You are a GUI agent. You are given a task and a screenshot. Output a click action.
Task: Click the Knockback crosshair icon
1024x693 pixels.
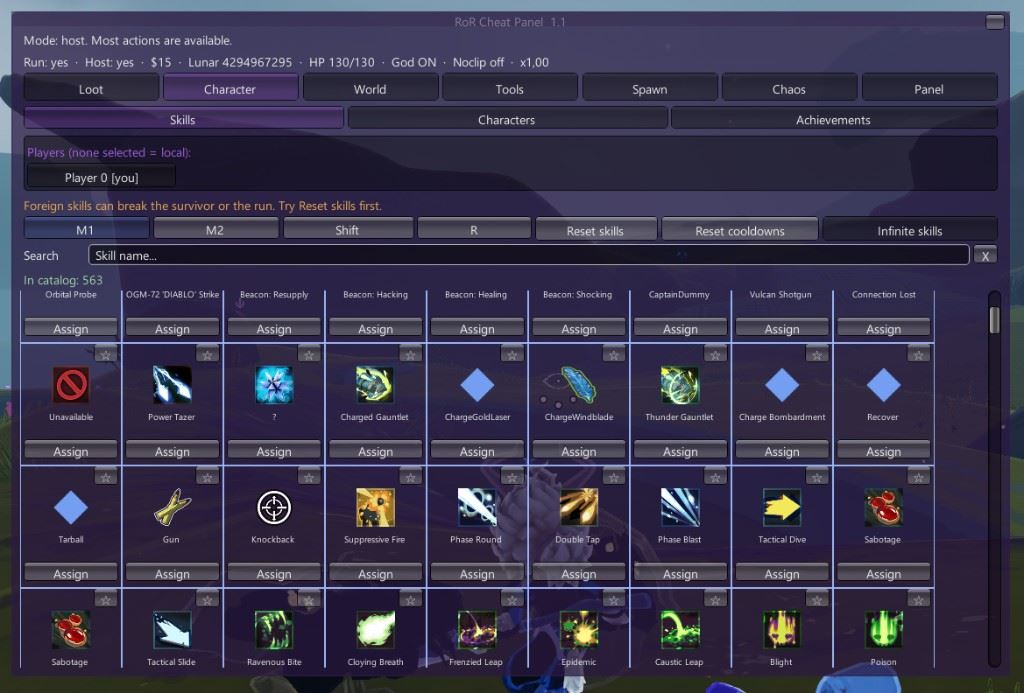coord(274,507)
